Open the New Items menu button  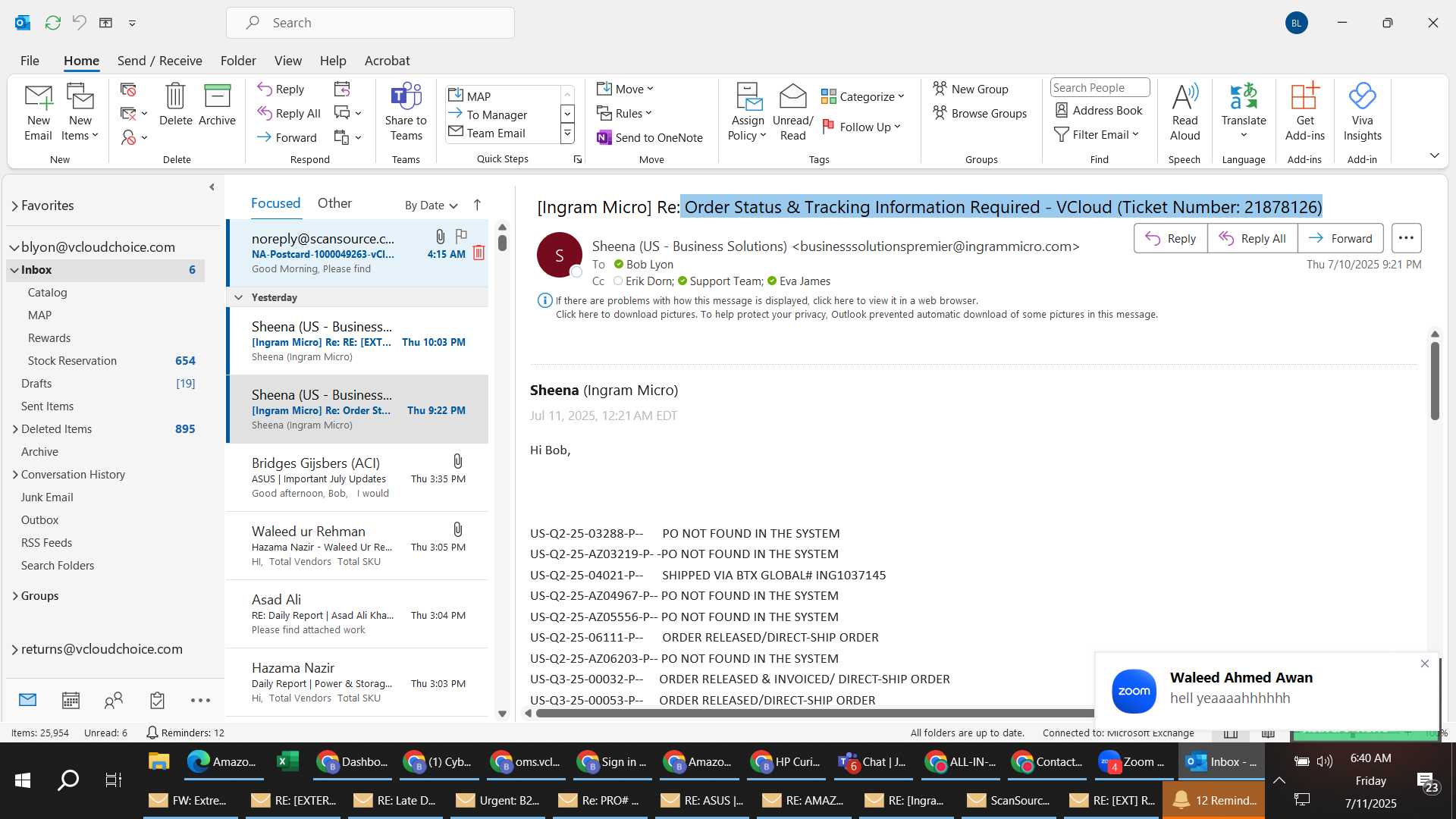point(80,112)
